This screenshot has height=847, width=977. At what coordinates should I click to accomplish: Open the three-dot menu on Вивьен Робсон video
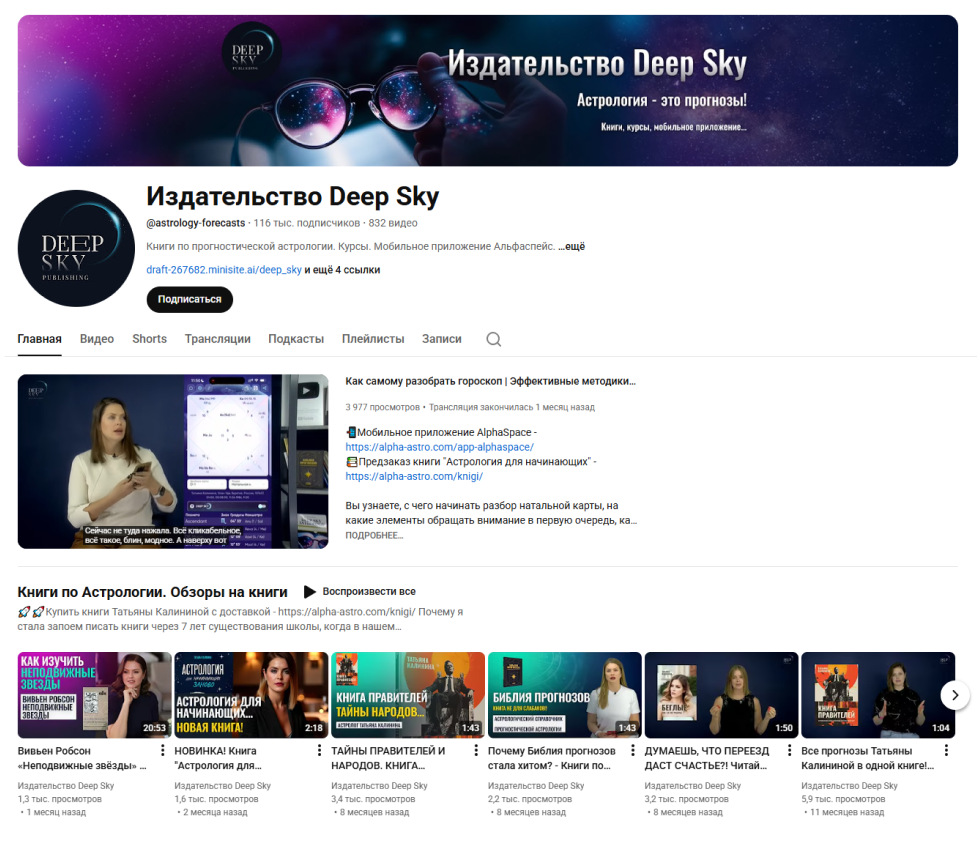tap(163, 751)
